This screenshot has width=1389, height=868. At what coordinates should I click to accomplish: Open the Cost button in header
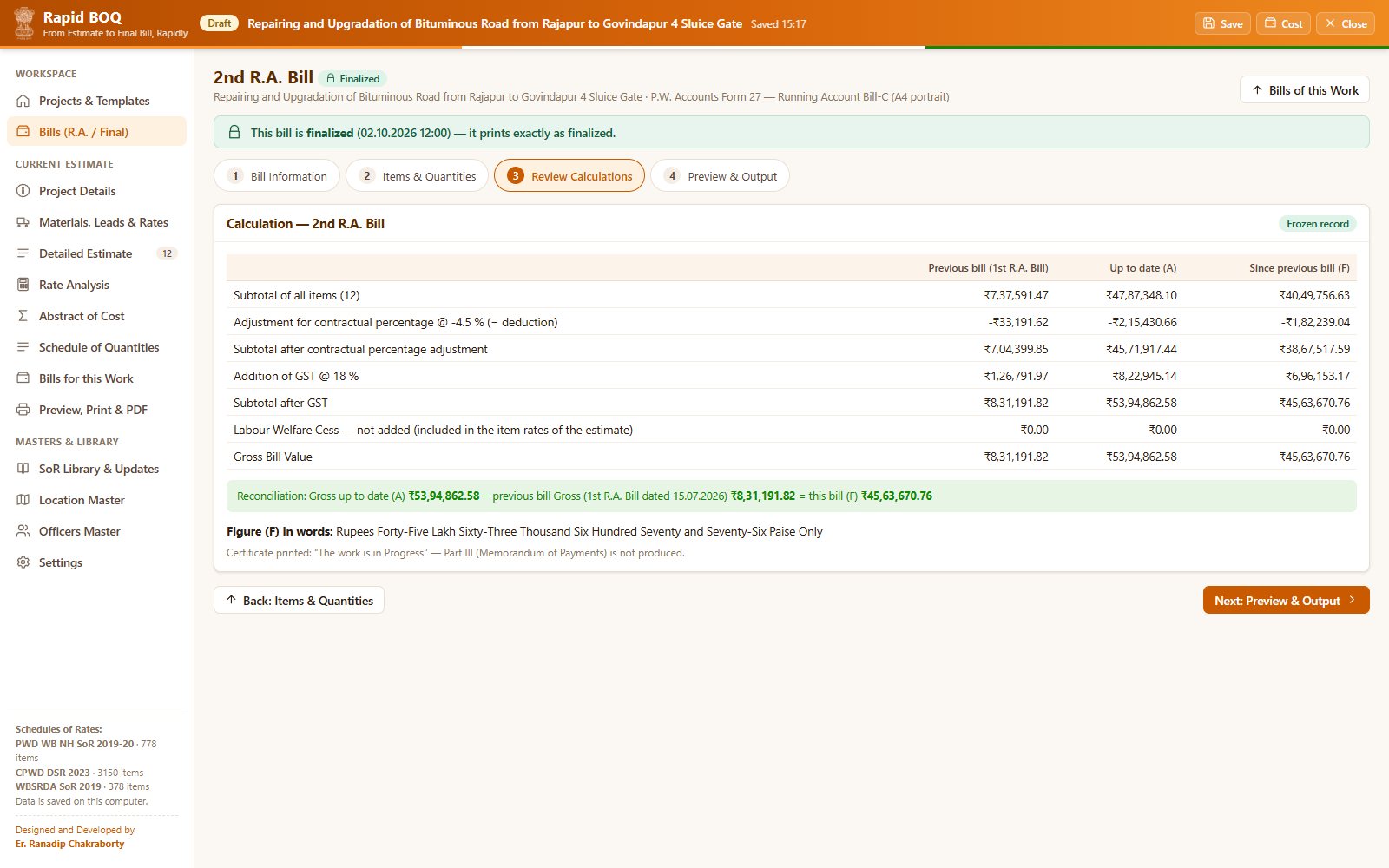[1283, 23]
